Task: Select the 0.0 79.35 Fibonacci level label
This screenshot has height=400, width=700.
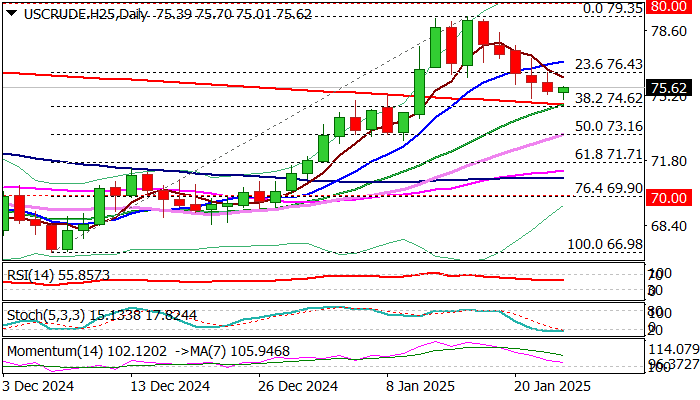Action: pyautogui.click(x=613, y=8)
